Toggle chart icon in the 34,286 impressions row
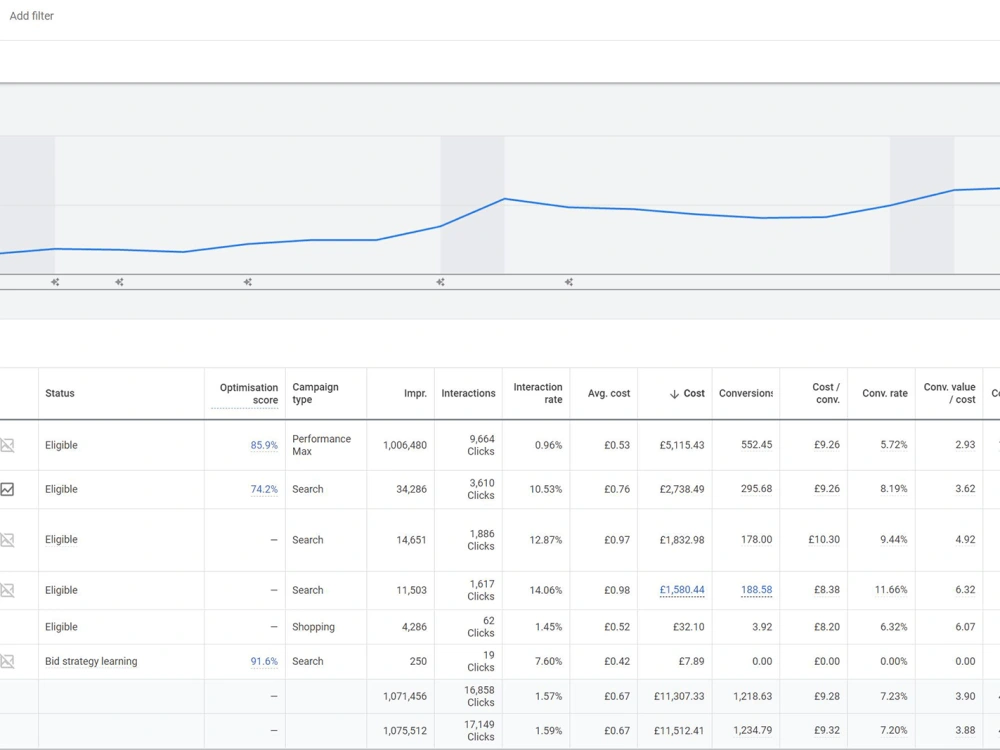Screen dimensions: 1000x750 pos(7,489)
